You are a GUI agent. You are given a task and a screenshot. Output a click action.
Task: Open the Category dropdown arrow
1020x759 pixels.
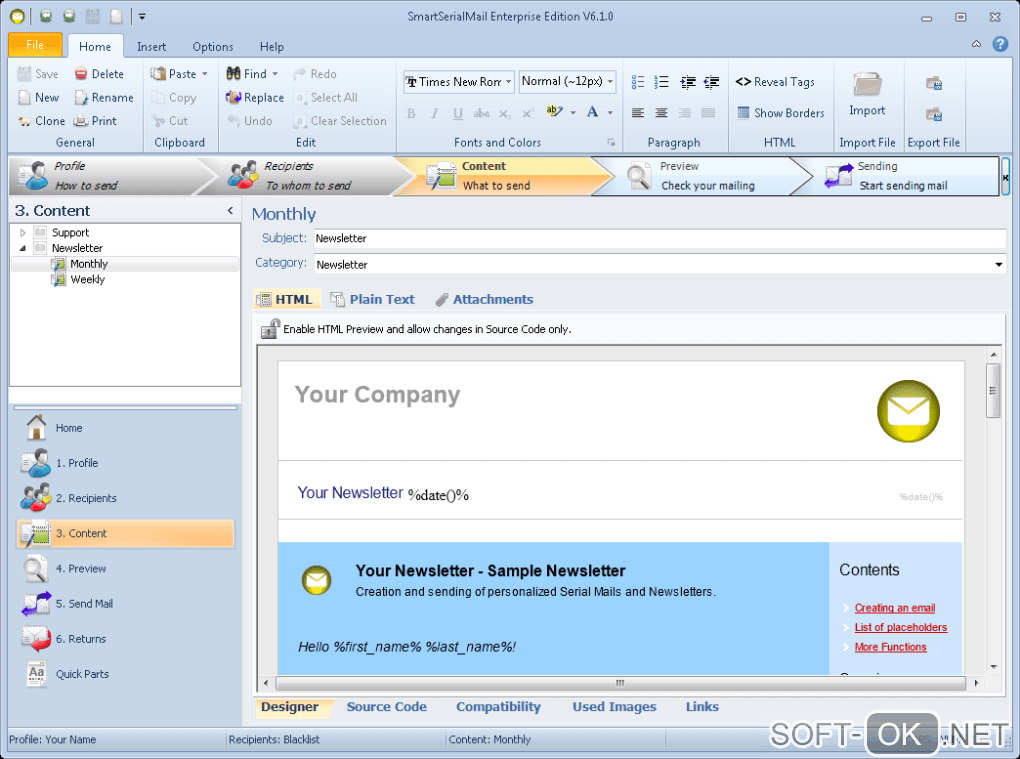[x=999, y=265]
